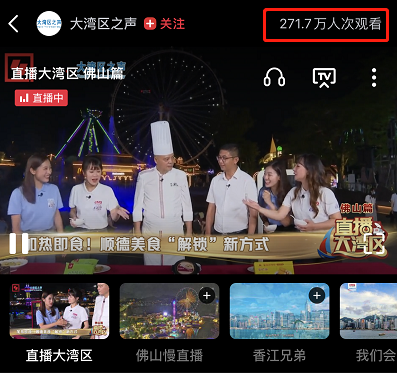The width and height of the screenshot is (397, 373).
Task: Enter fullscreen using the corner bracket icon
Action: (x=374, y=244)
